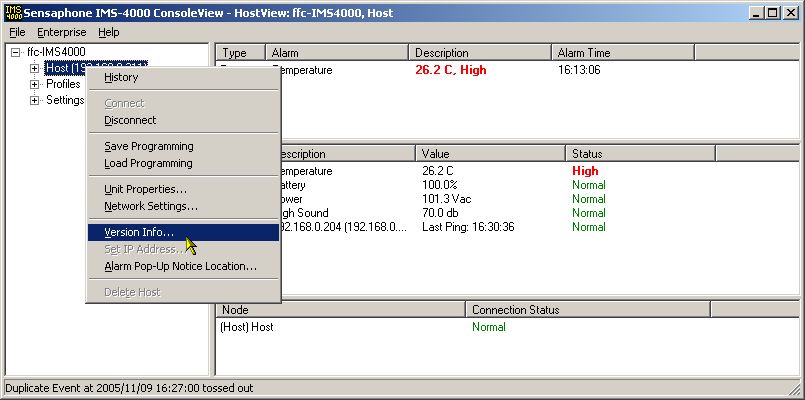Select the ffc-IMS4000 root item
805x400 pixels.
click(x=56, y=52)
